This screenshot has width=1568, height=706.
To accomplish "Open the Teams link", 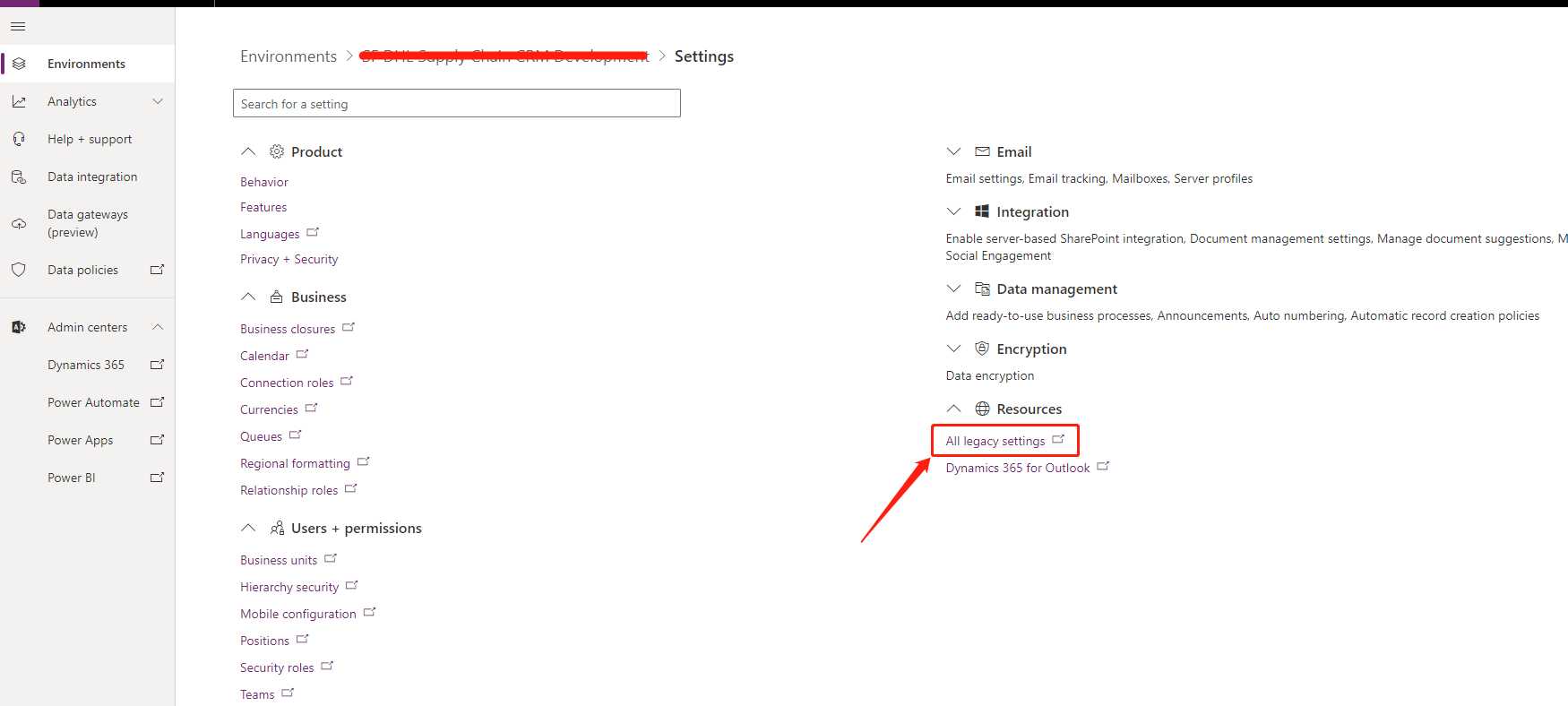I will click(x=257, y=694).
